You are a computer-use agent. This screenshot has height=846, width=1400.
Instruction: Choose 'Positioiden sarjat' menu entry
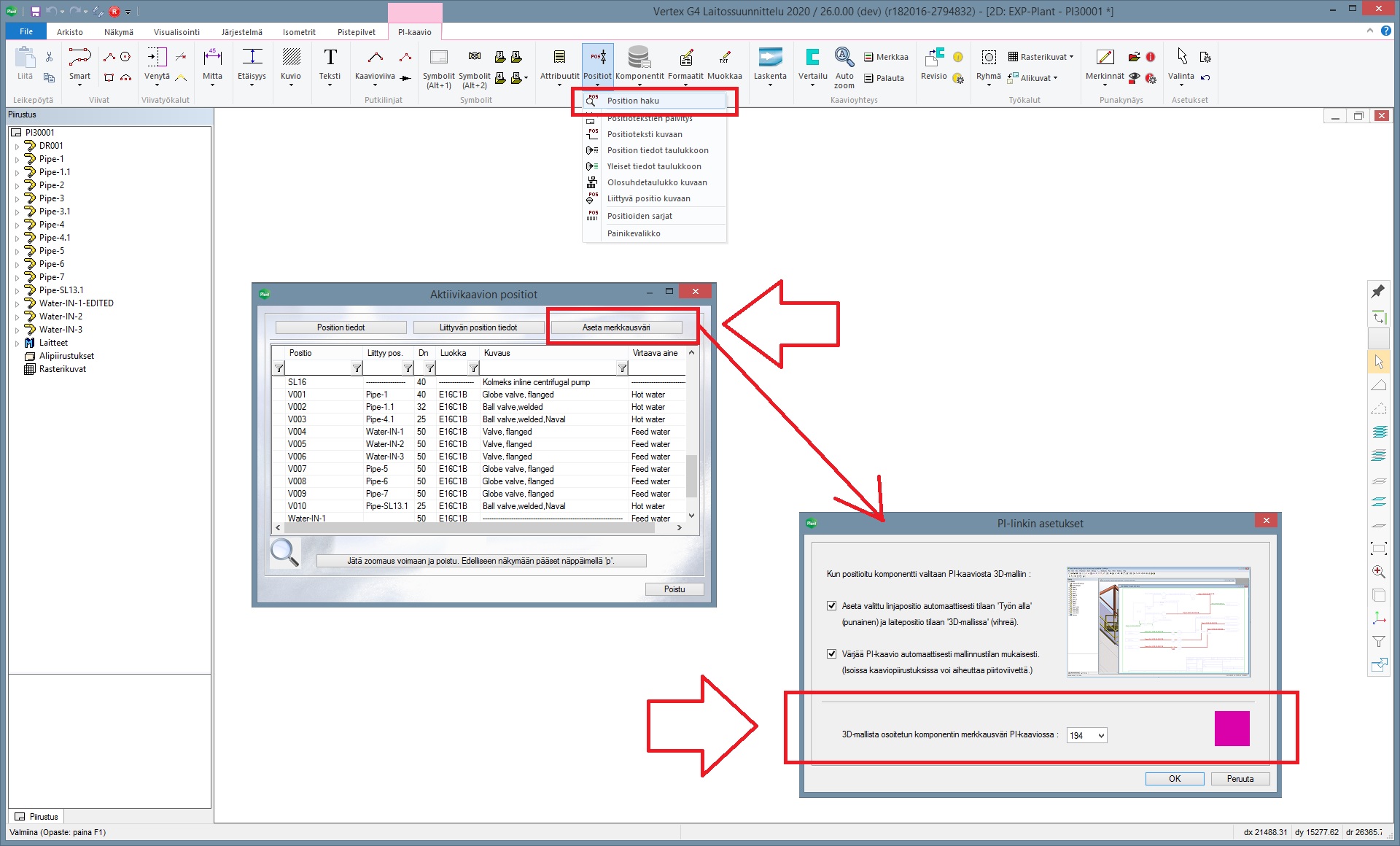639,216
